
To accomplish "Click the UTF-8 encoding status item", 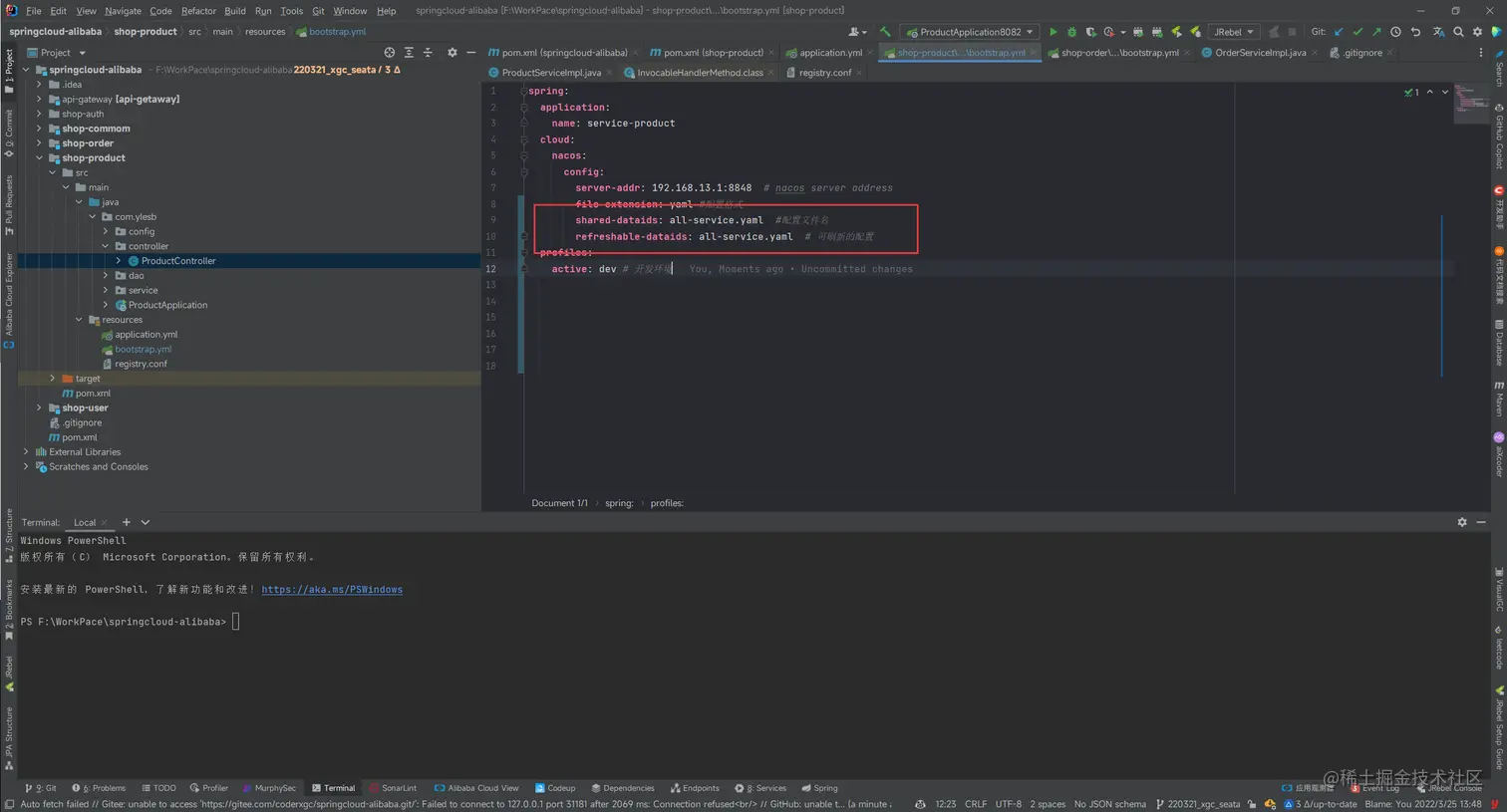I will pos(1009,804).
